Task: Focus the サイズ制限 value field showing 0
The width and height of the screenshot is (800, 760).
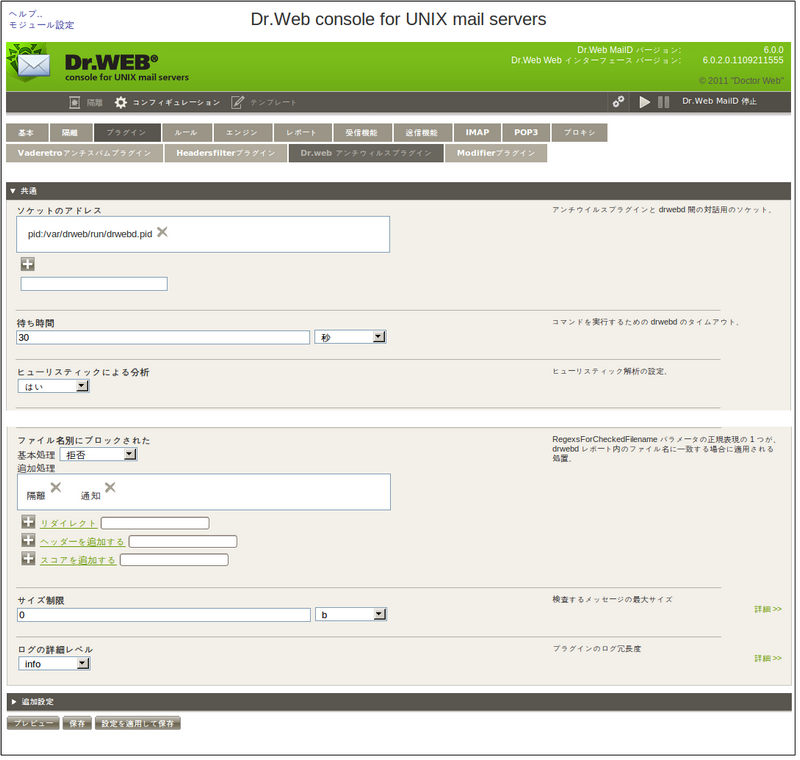Action: coord(164,615)
